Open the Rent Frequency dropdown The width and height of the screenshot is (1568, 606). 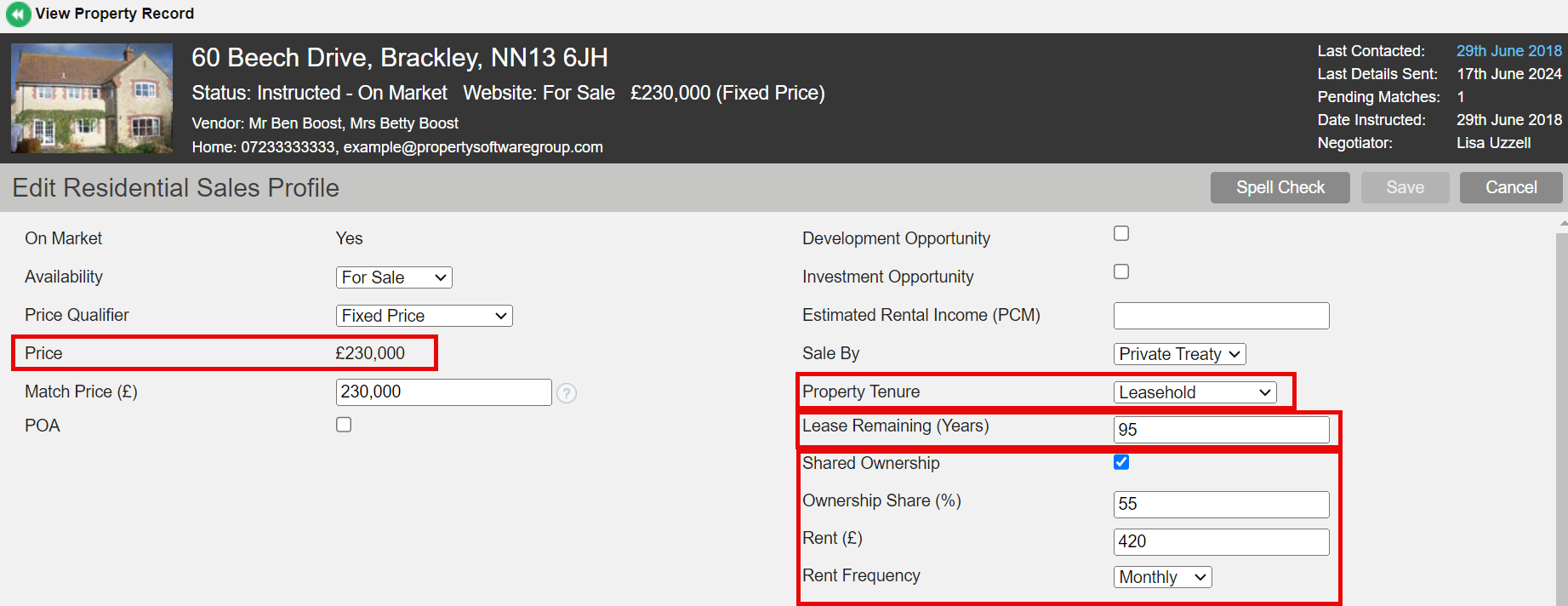1162,577
